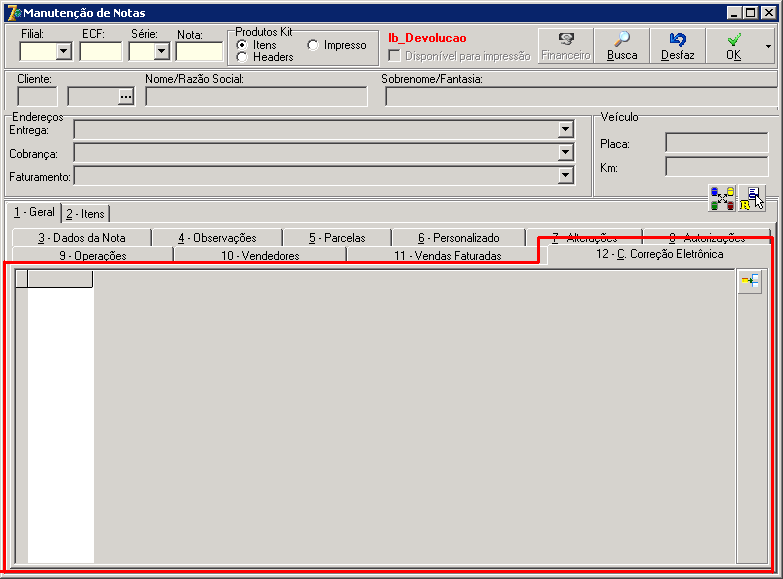Viewport: 783px width, 579px height.
Task: Click the Placa vehicle field
Action: pyautogui.click(x=717, y=143)
